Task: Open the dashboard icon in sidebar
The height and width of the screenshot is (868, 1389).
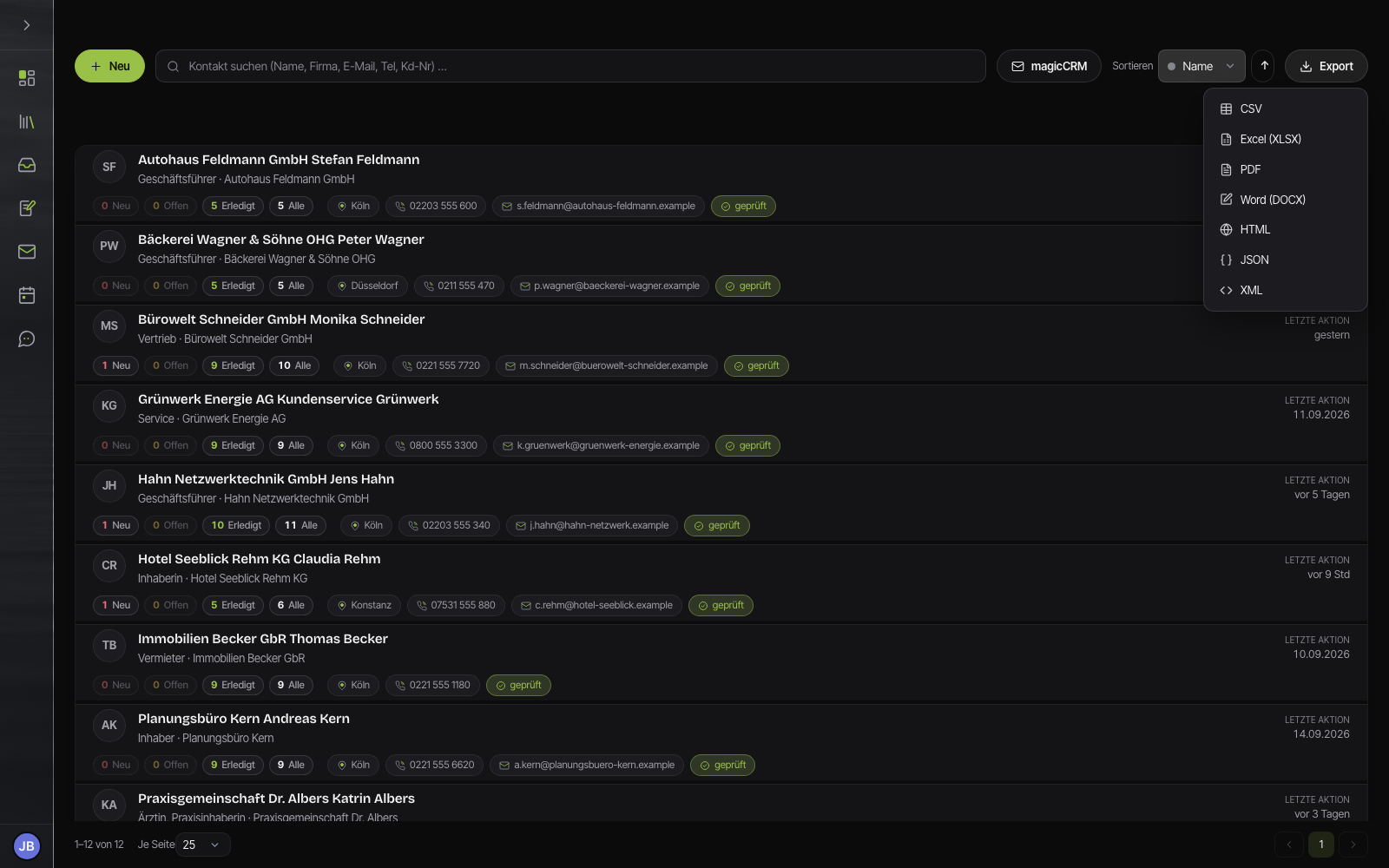Action: [x=27, y=78]
